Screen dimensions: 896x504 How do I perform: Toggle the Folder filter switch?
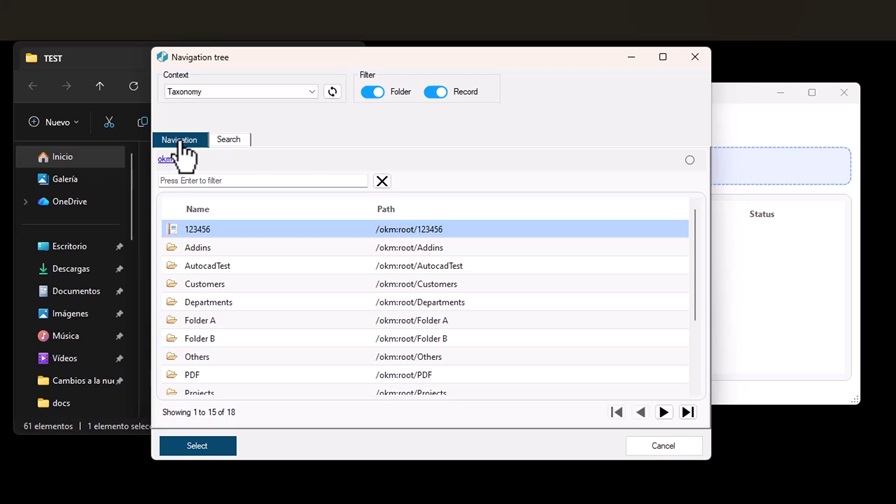pyautogui.click(x=373, y=92)
